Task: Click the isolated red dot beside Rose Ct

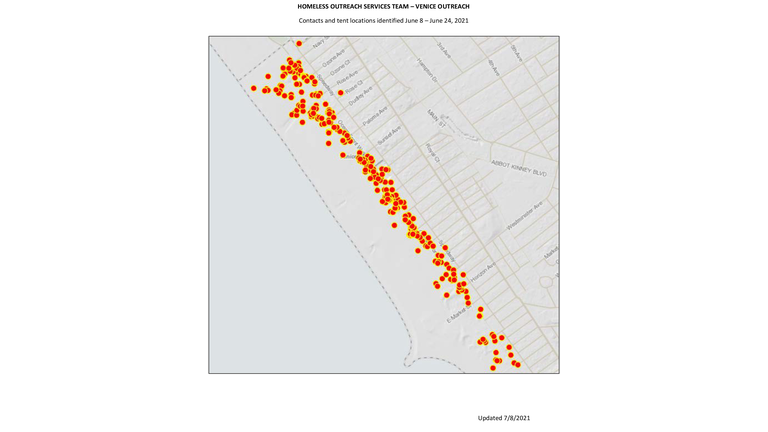Action: pos(341,93)
